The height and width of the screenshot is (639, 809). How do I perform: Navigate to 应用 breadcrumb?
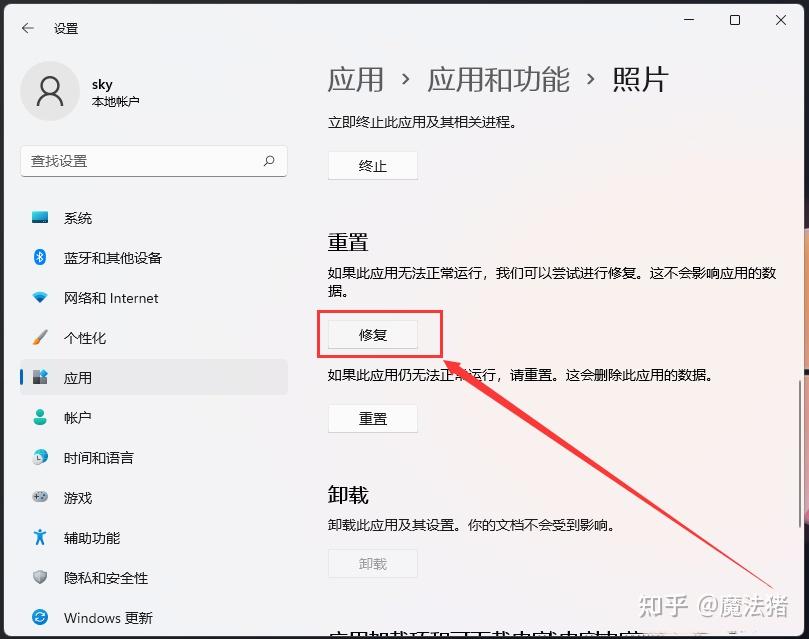(x=355, y=80)
